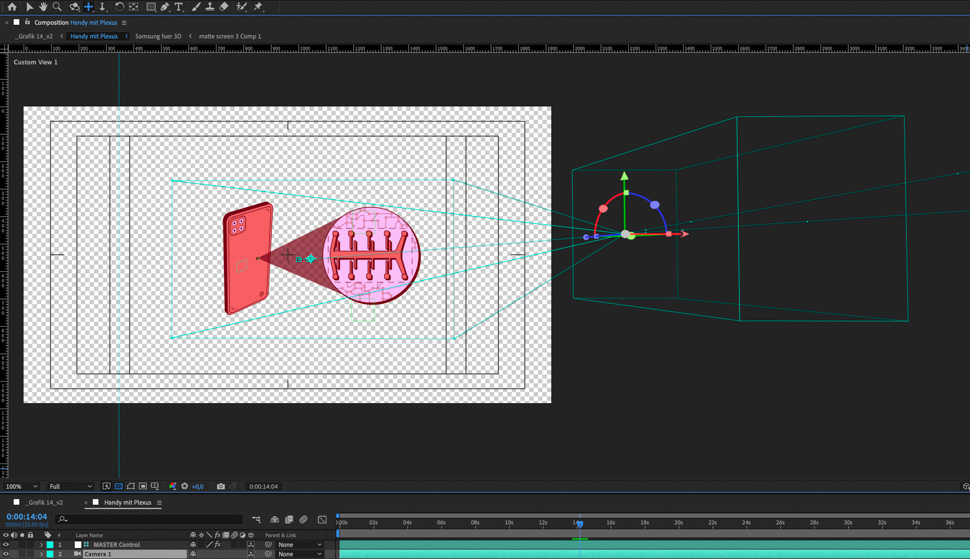Screen dimensions: 970x559
Task: Open the 100% magnification dropdown
Action: pos(21,487)
